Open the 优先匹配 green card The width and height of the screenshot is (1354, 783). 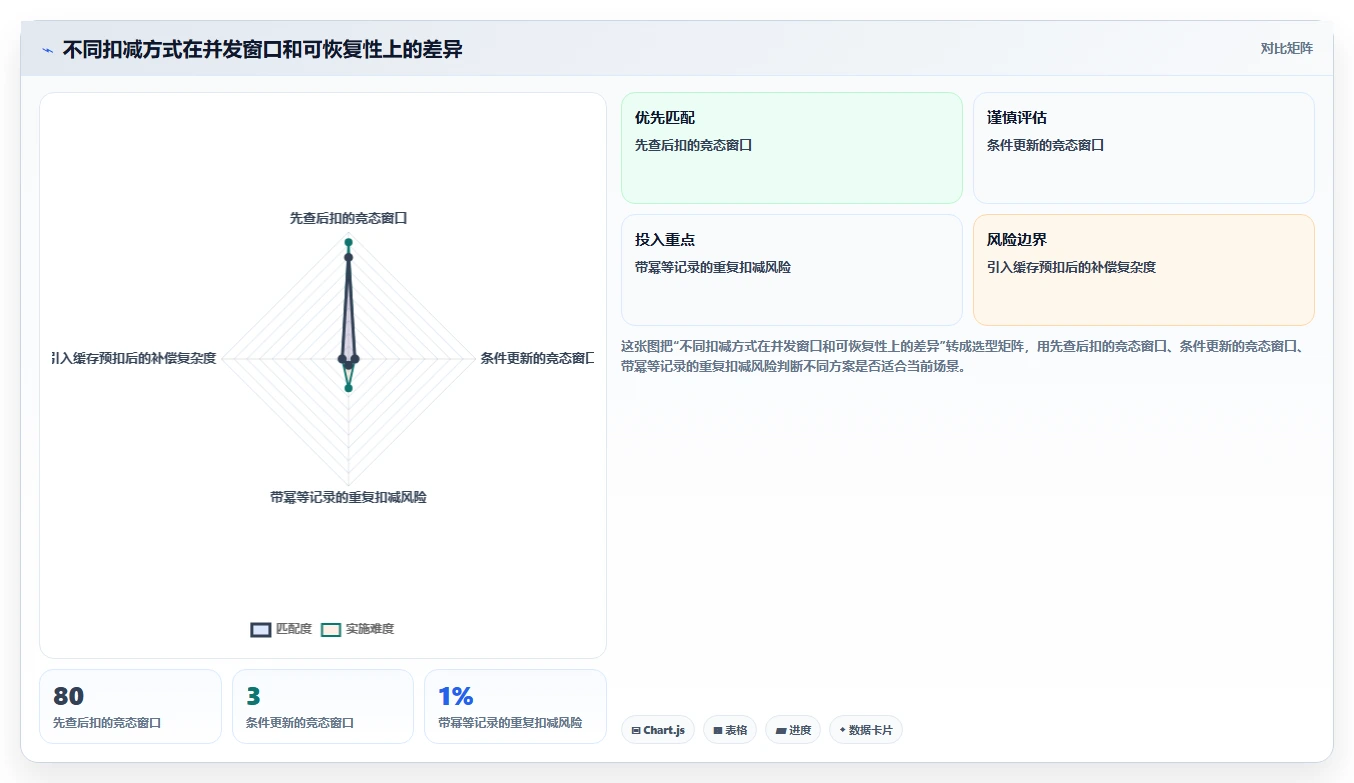pyautogui.click(x=792, y=148)
